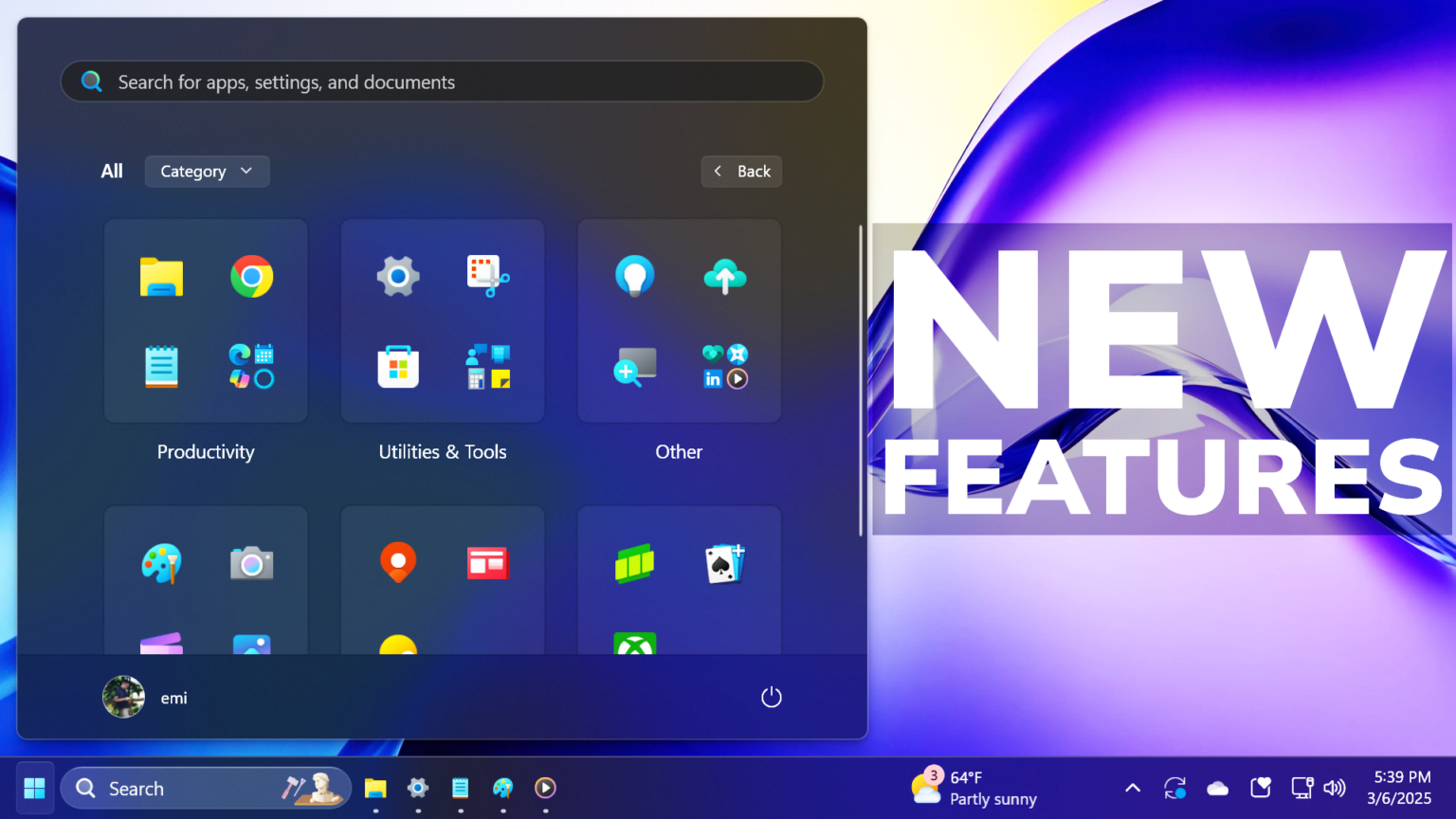Open the Tips lightbulb app
1456x819 pixels.
point(634,277)
